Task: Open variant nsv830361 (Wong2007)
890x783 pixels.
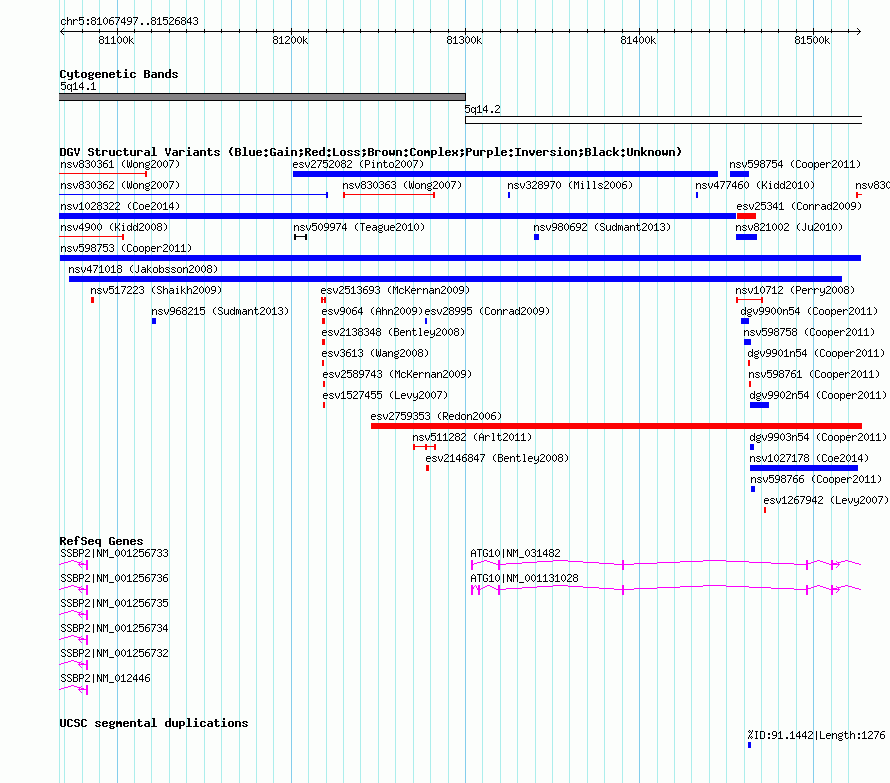Action: point(120,164)
